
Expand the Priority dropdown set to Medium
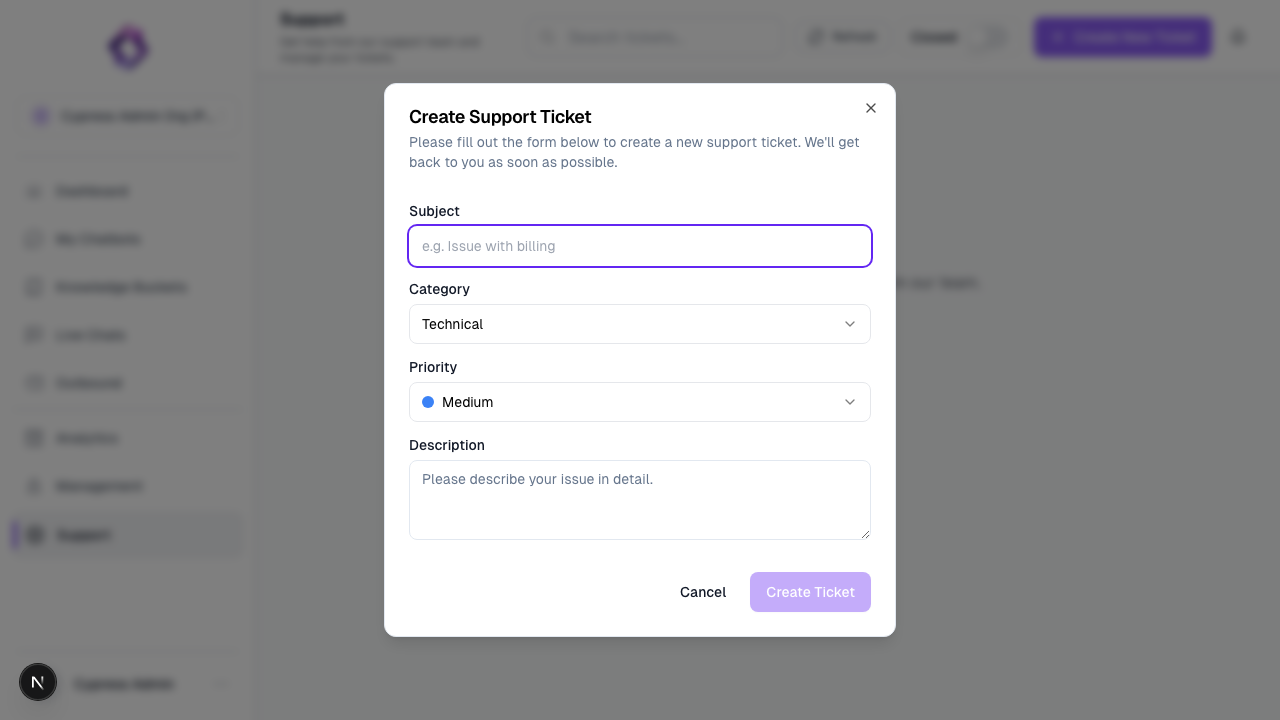coord(640,402)
